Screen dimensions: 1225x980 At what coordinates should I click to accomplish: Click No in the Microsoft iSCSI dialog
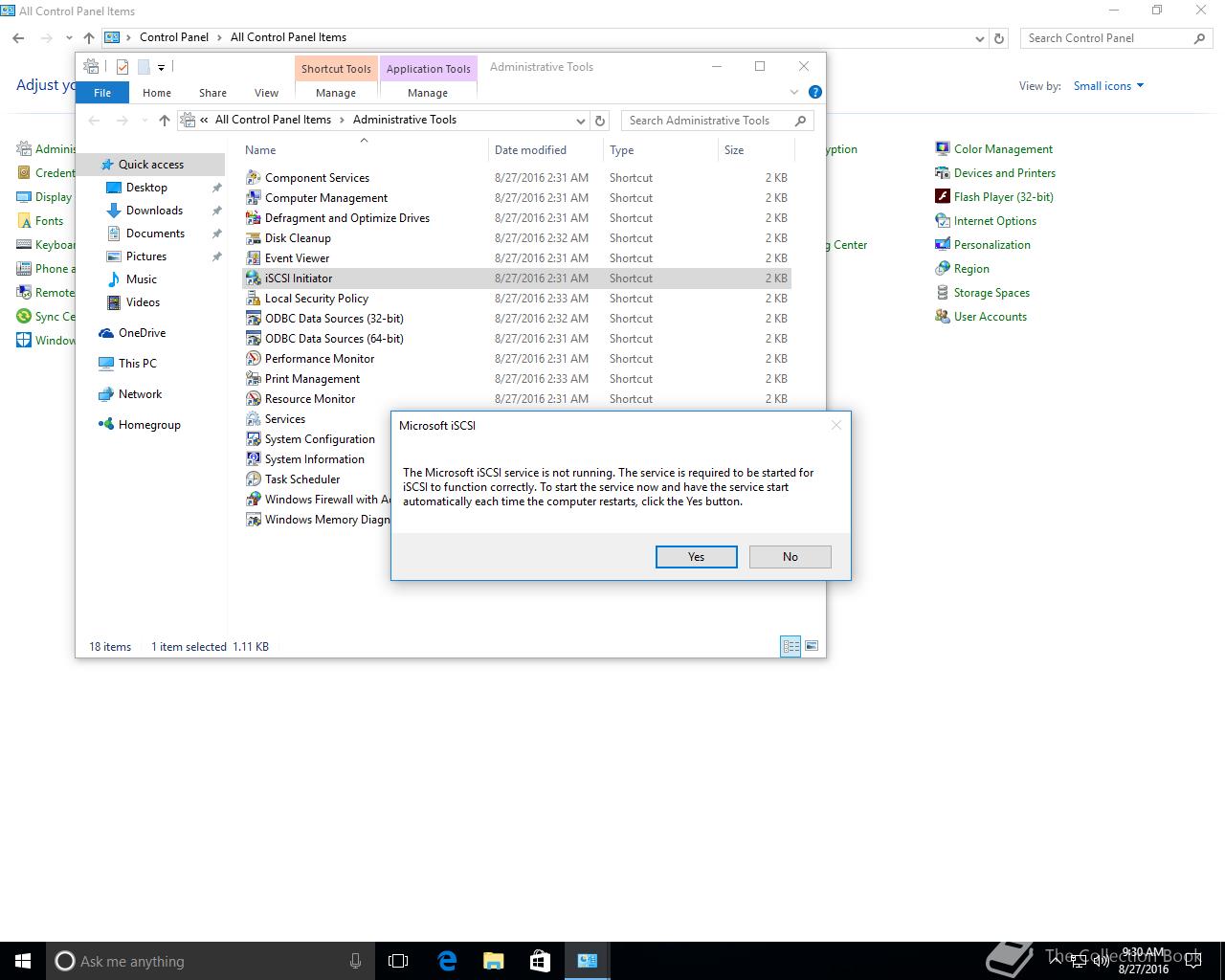791,557
